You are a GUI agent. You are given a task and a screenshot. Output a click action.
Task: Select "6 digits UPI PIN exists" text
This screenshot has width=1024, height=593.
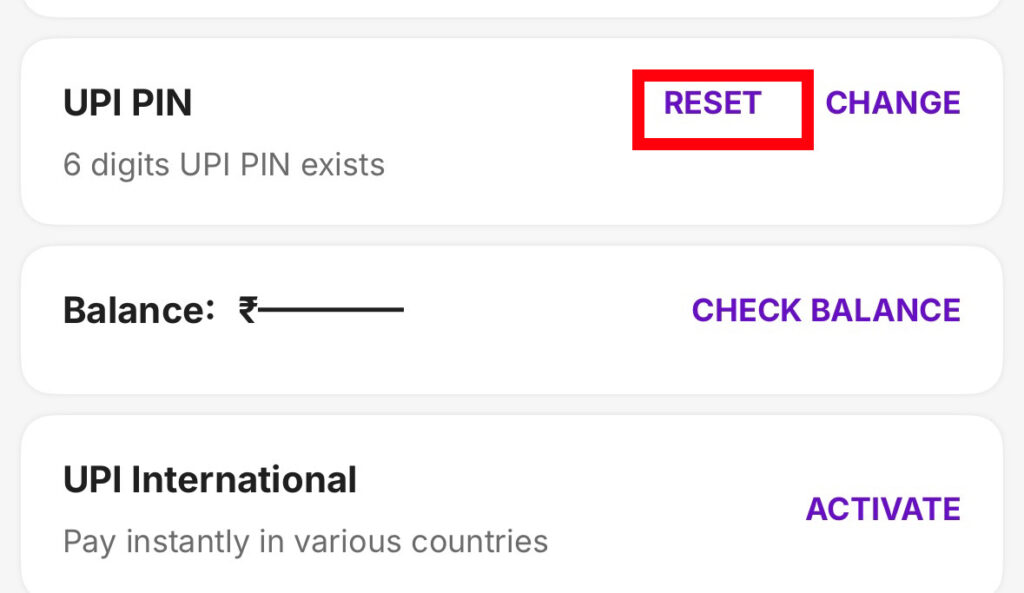pos(223,164)
